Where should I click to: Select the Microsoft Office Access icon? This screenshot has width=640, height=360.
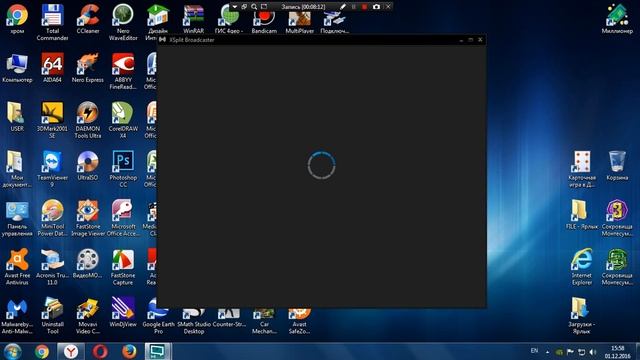tap(123, 218)
